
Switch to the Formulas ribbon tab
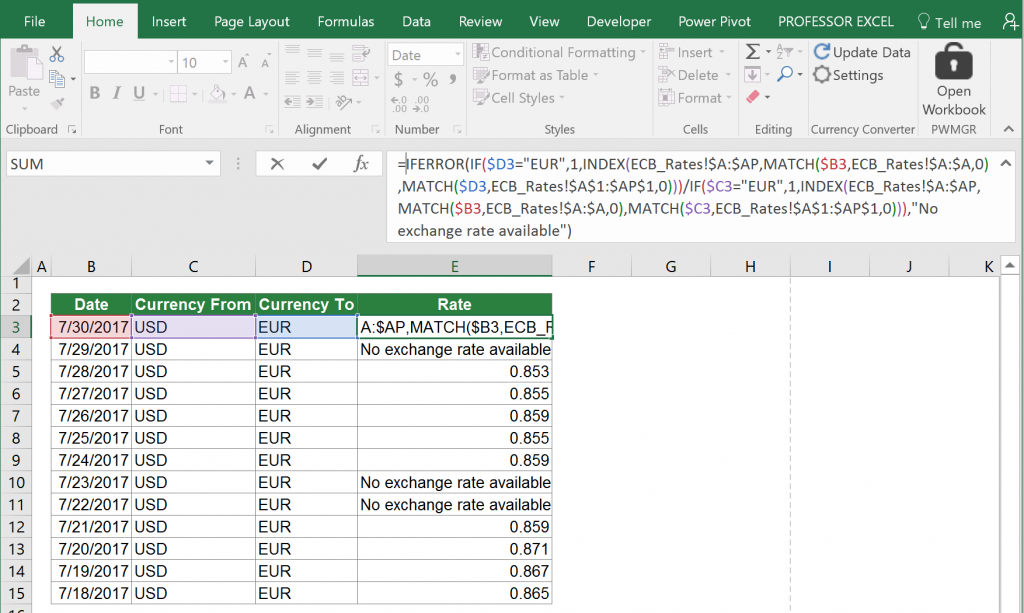click(x=345, y=21)
